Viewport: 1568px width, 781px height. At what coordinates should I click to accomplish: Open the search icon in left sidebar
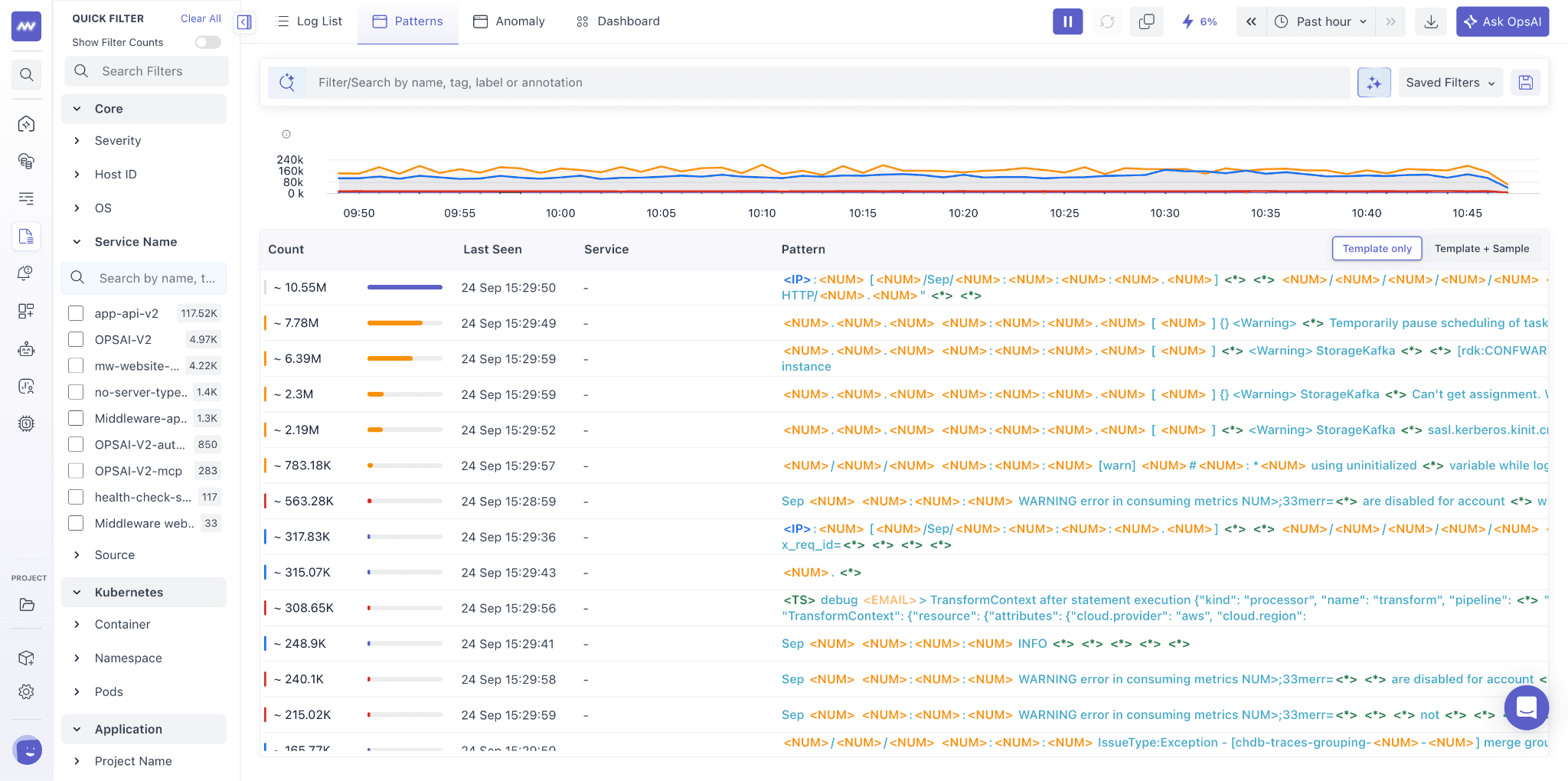pos(26,74)
